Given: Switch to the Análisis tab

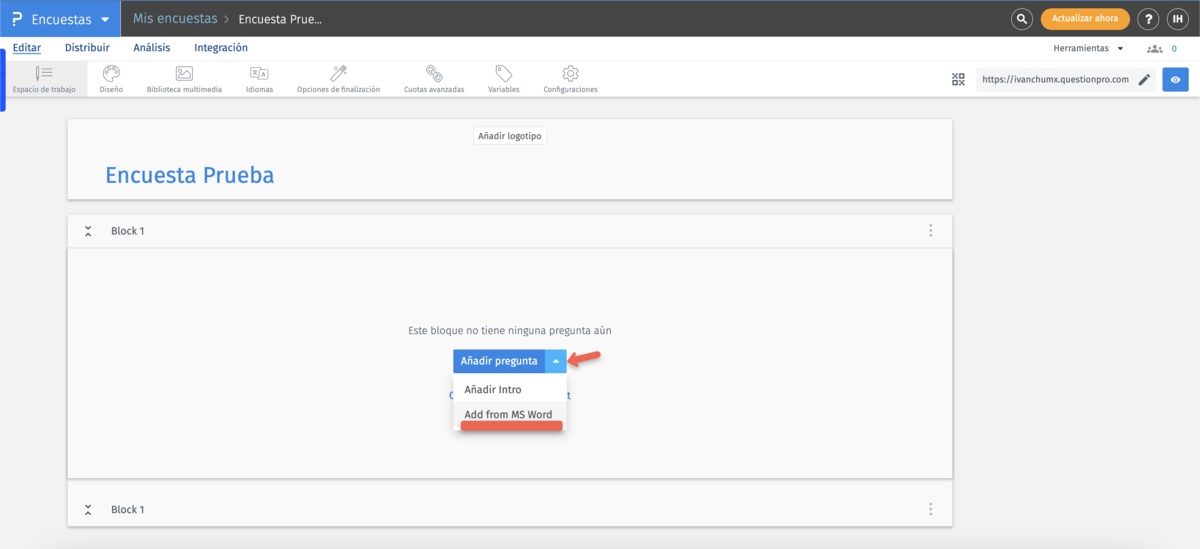Looking at the screenshot, I should pos(152,48).
